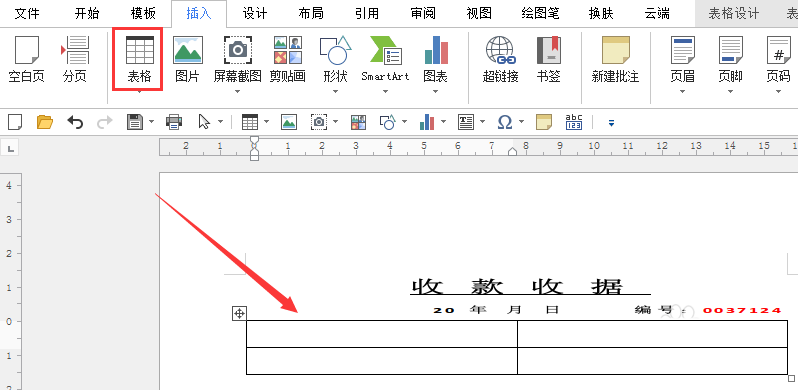The image size is (798, 390).
Task: Insert a SmartArt graphic
Action: pos(385,59)
